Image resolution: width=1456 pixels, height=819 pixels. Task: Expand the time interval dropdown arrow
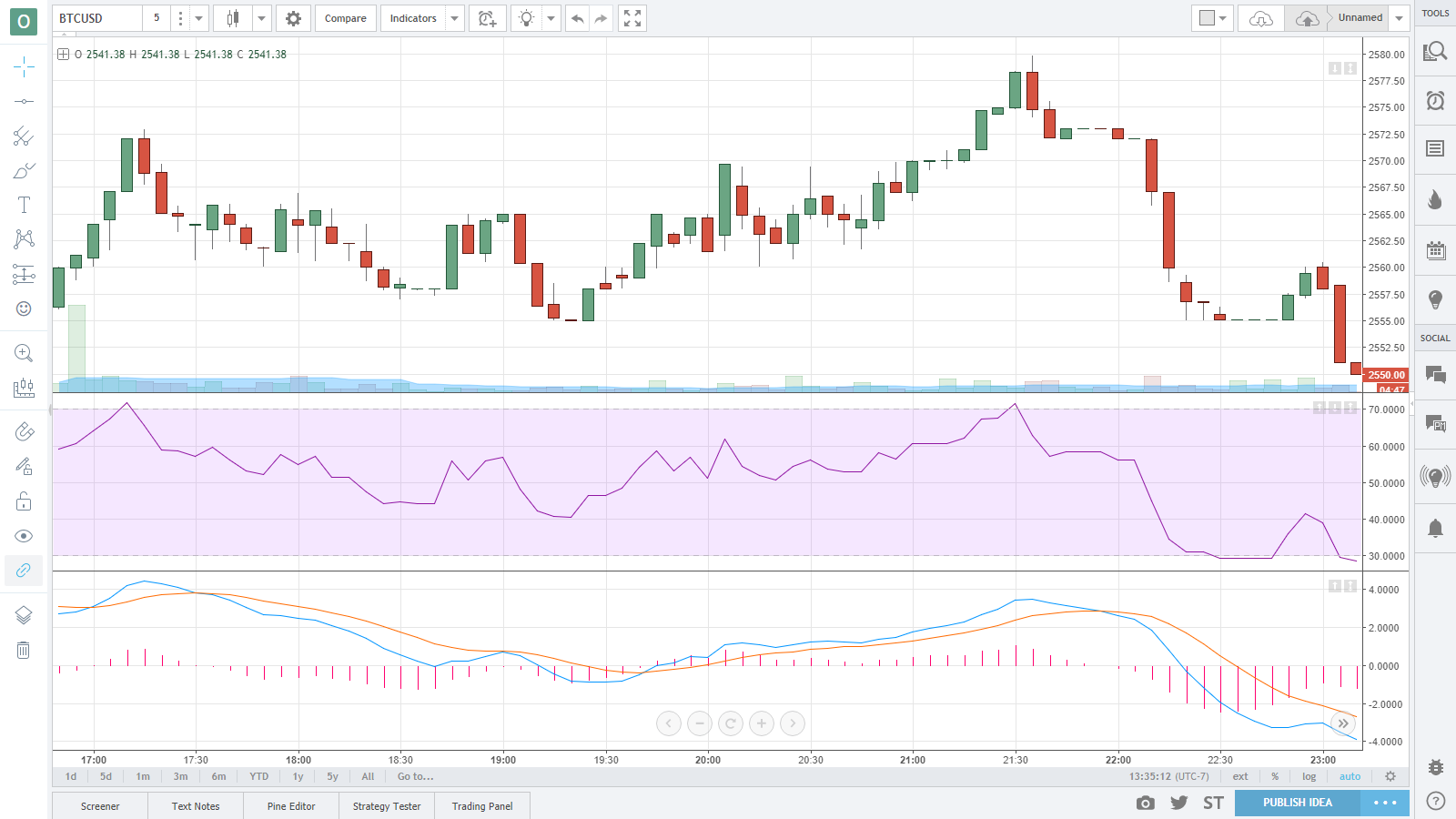coord(198,18)
